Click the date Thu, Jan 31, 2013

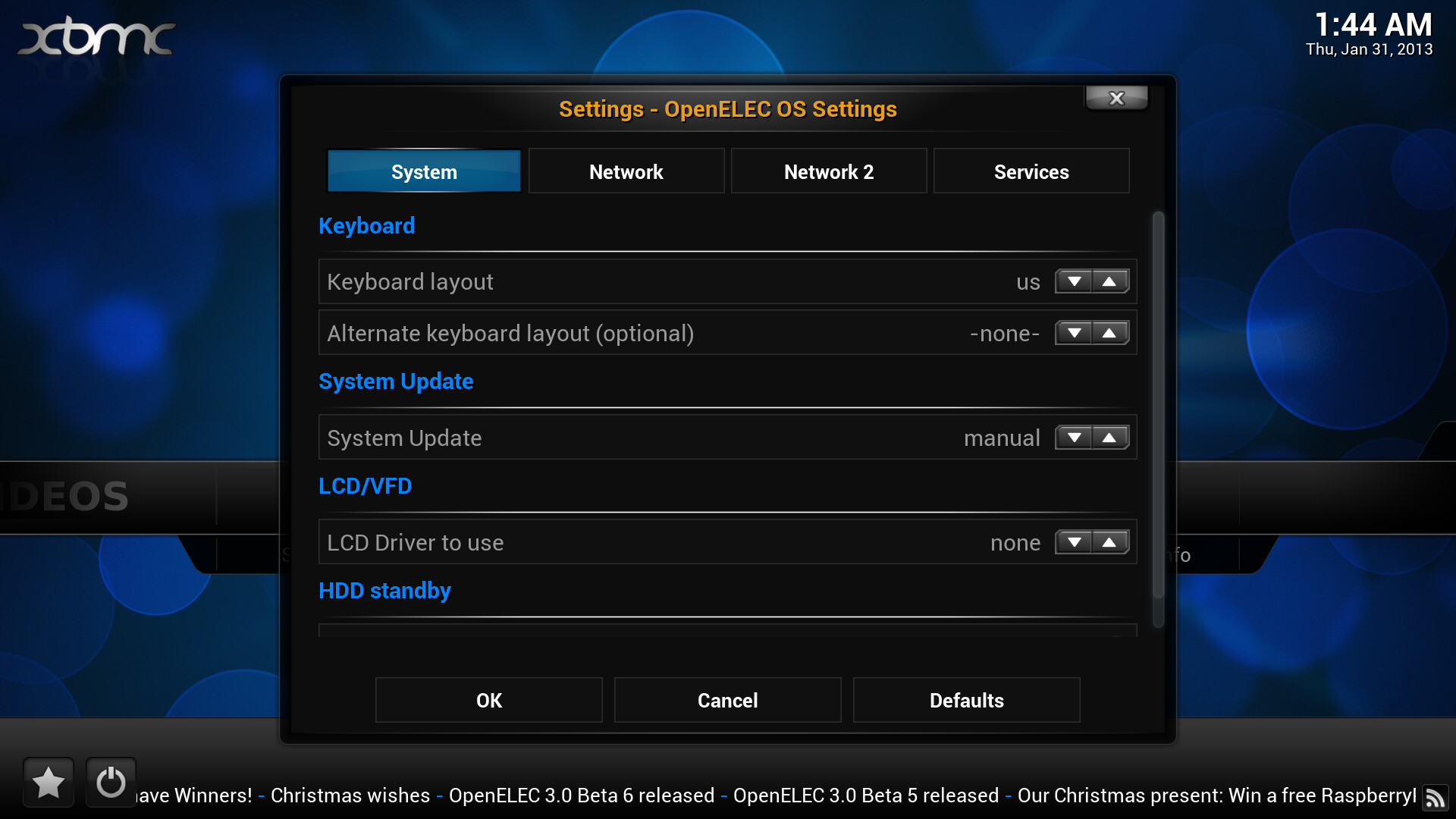[1370, 49]
